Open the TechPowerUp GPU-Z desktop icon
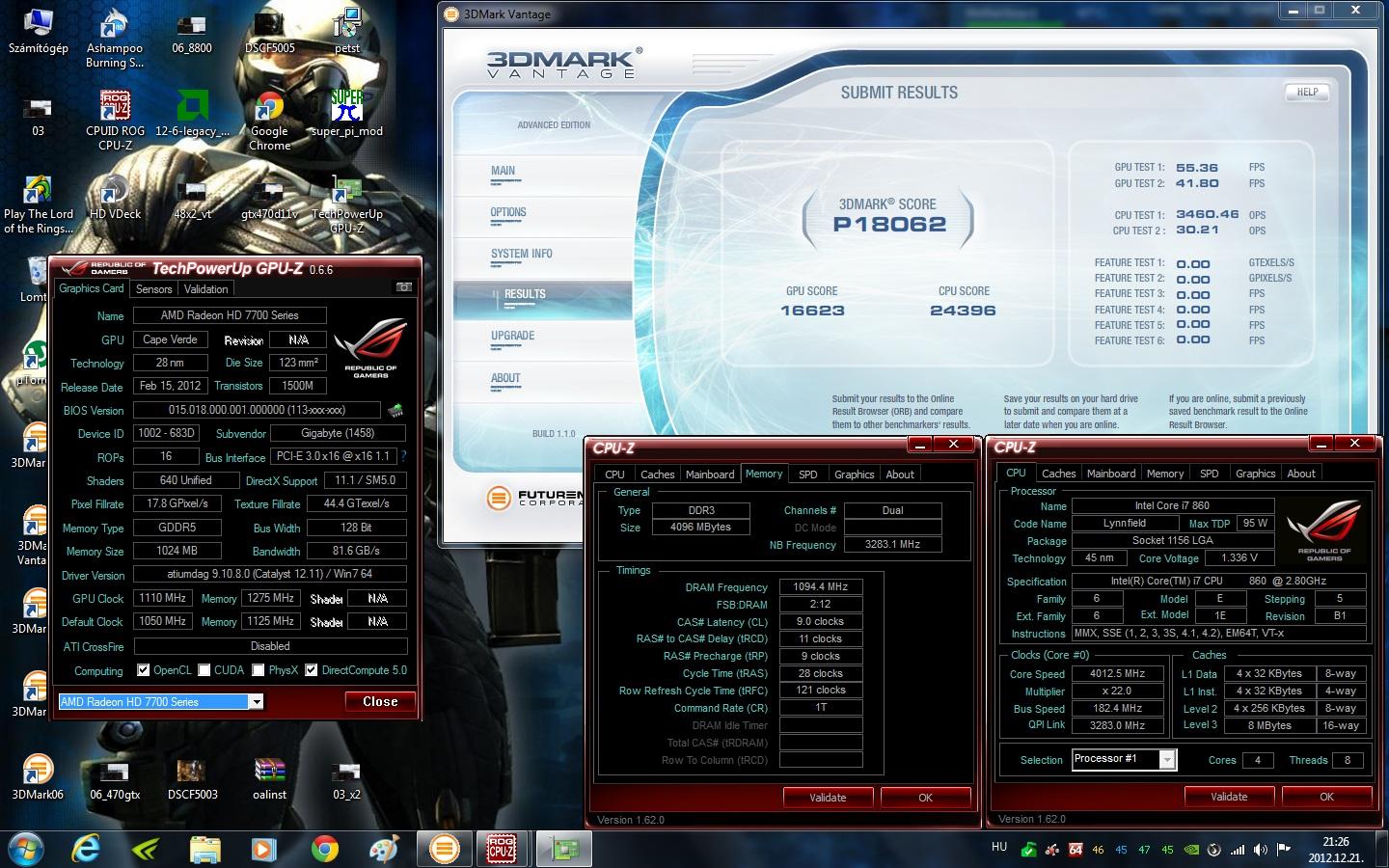The width and height of the screenshot is (1389, 868). [347, 204]
